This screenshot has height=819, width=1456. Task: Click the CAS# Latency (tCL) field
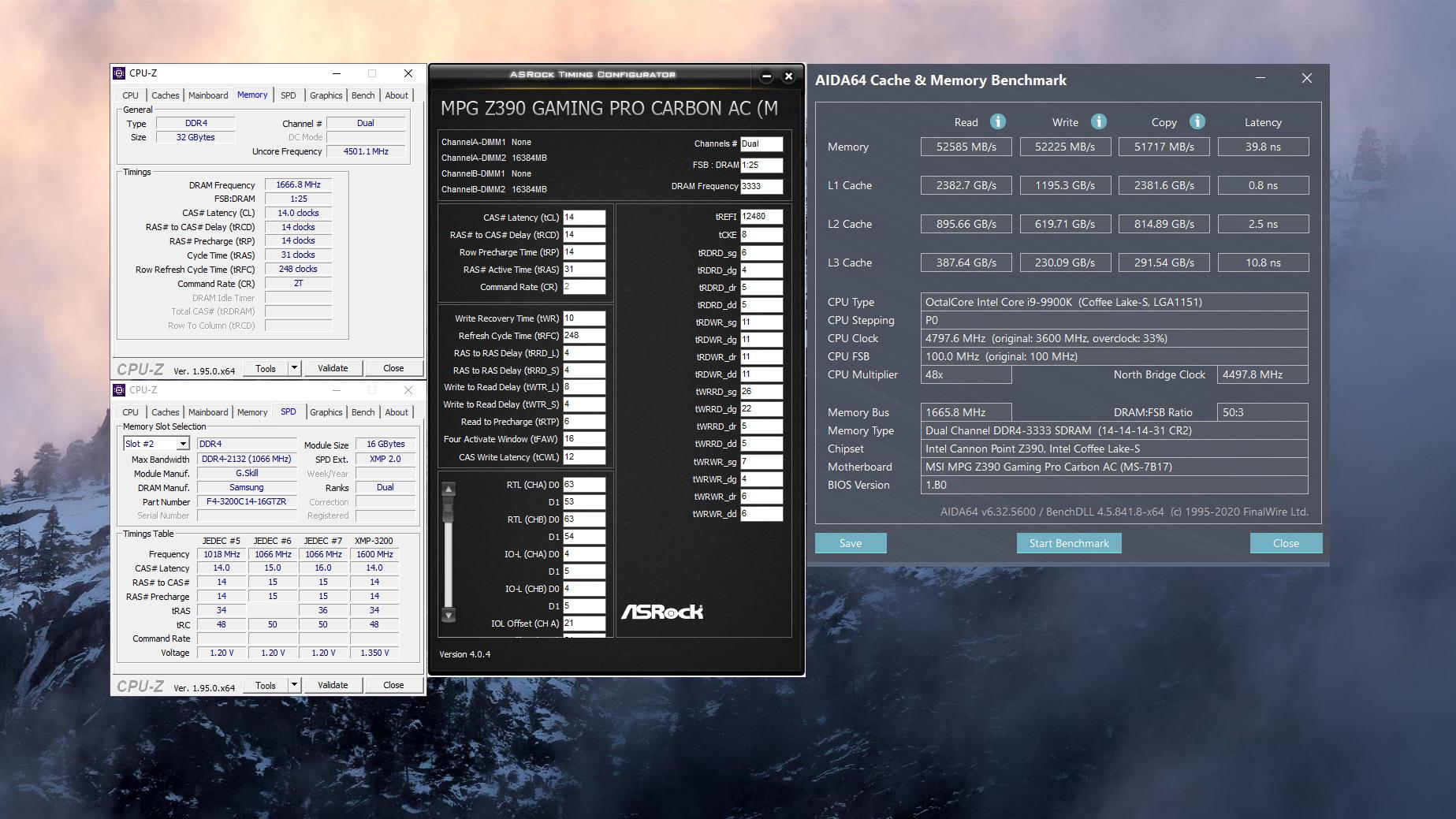[584, 218]
